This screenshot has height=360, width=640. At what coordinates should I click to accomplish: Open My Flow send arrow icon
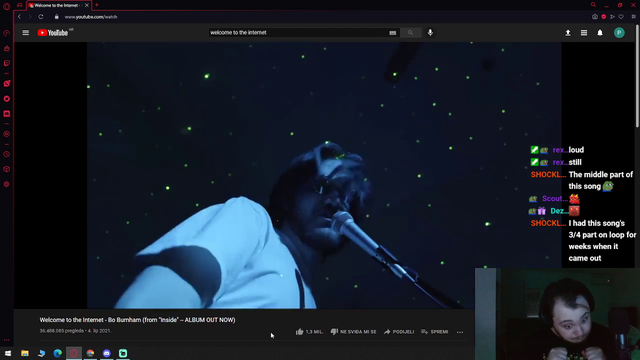[x=612, y=17]
